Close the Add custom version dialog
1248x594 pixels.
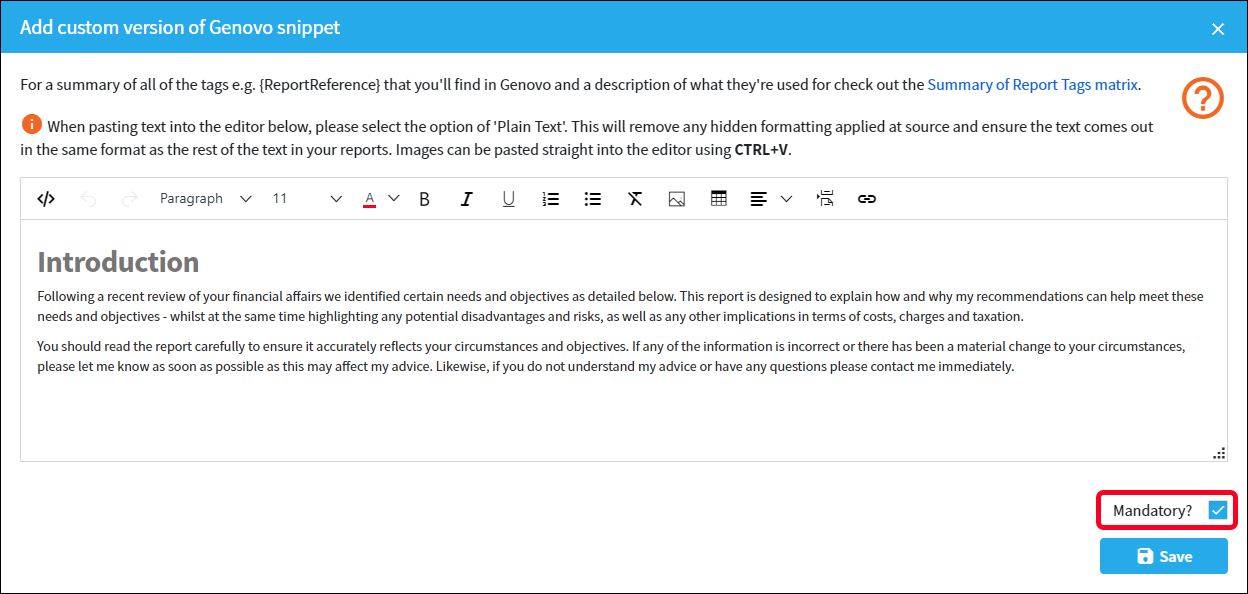click(1218, 29)
